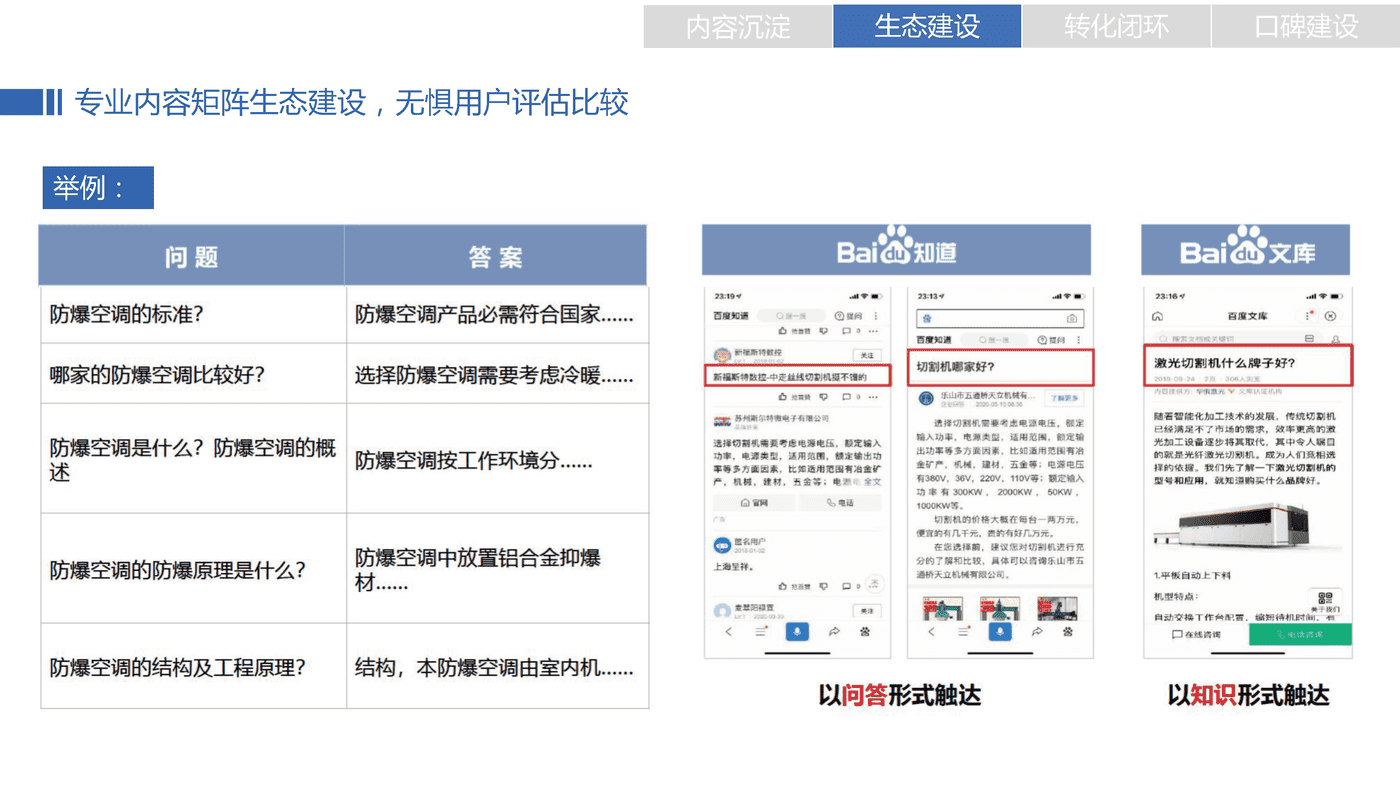Click 提问 in the middle 百度知道 phone
Viewport: 1400px width, 788px height.
[1052, 340]
